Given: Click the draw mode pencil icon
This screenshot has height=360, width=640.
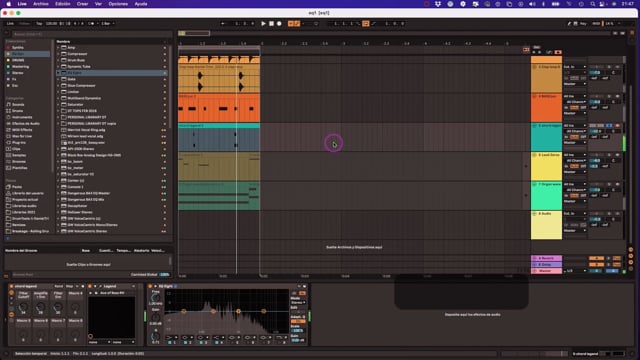Looking at the screenshot, I should coord(569,24).
